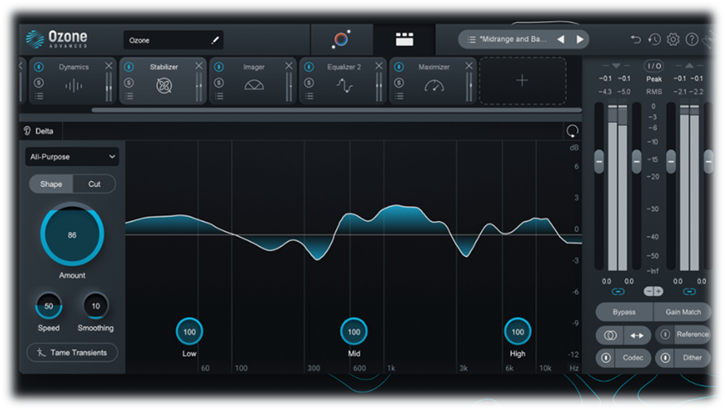Viewport: 725px width, 410px height.
Task: Click the Smoothing knob showing 10
Action: [96, 306]
